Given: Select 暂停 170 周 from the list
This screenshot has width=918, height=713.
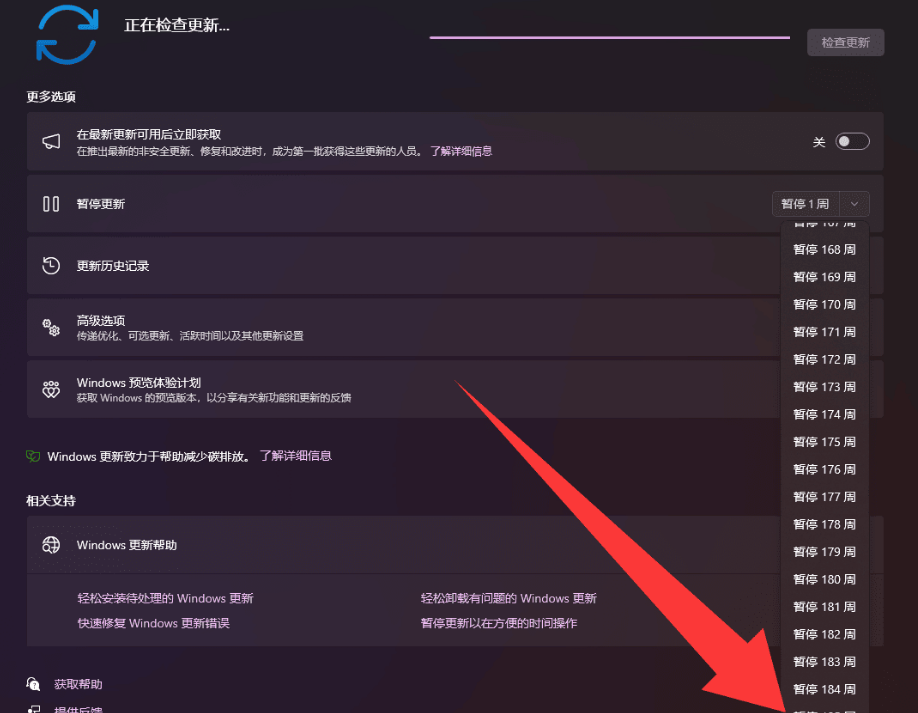Looking at the screenshot, I should click(x=824, y=305).
